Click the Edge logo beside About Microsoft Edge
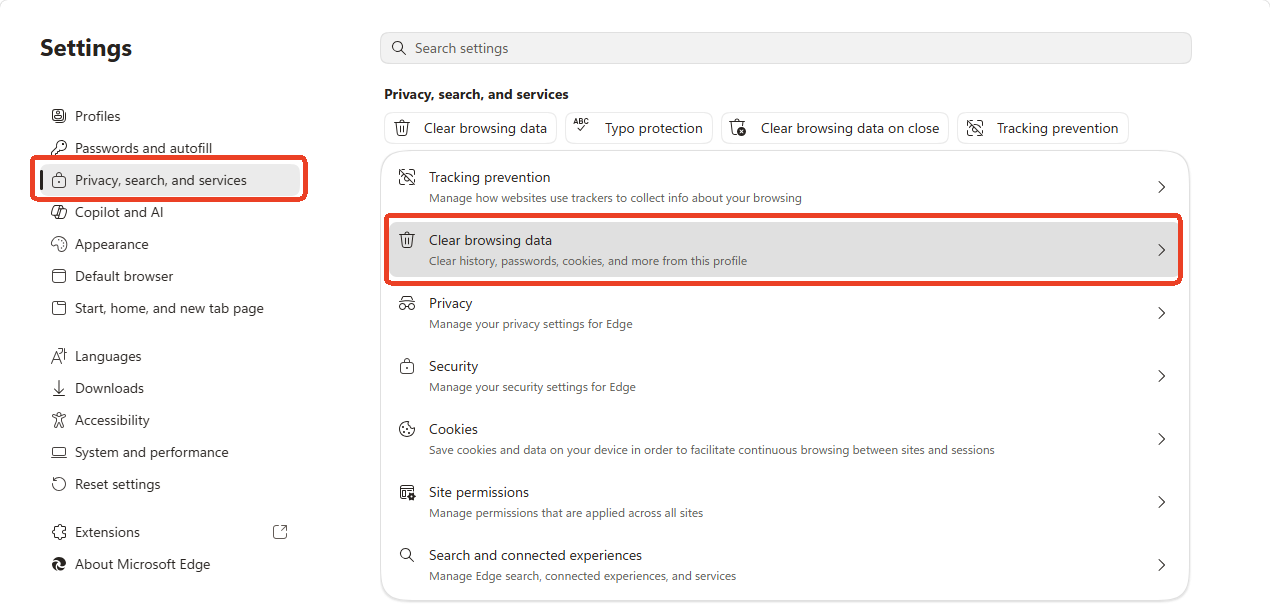Screen dimensions: 1270x613 click(59, 564)
